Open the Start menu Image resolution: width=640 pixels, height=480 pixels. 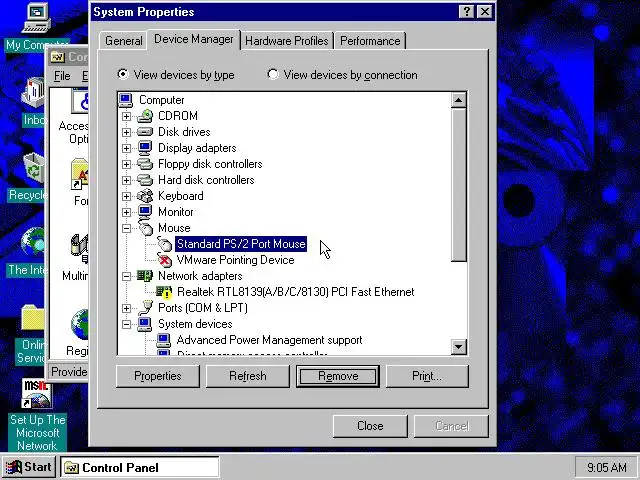coord(29,467)
